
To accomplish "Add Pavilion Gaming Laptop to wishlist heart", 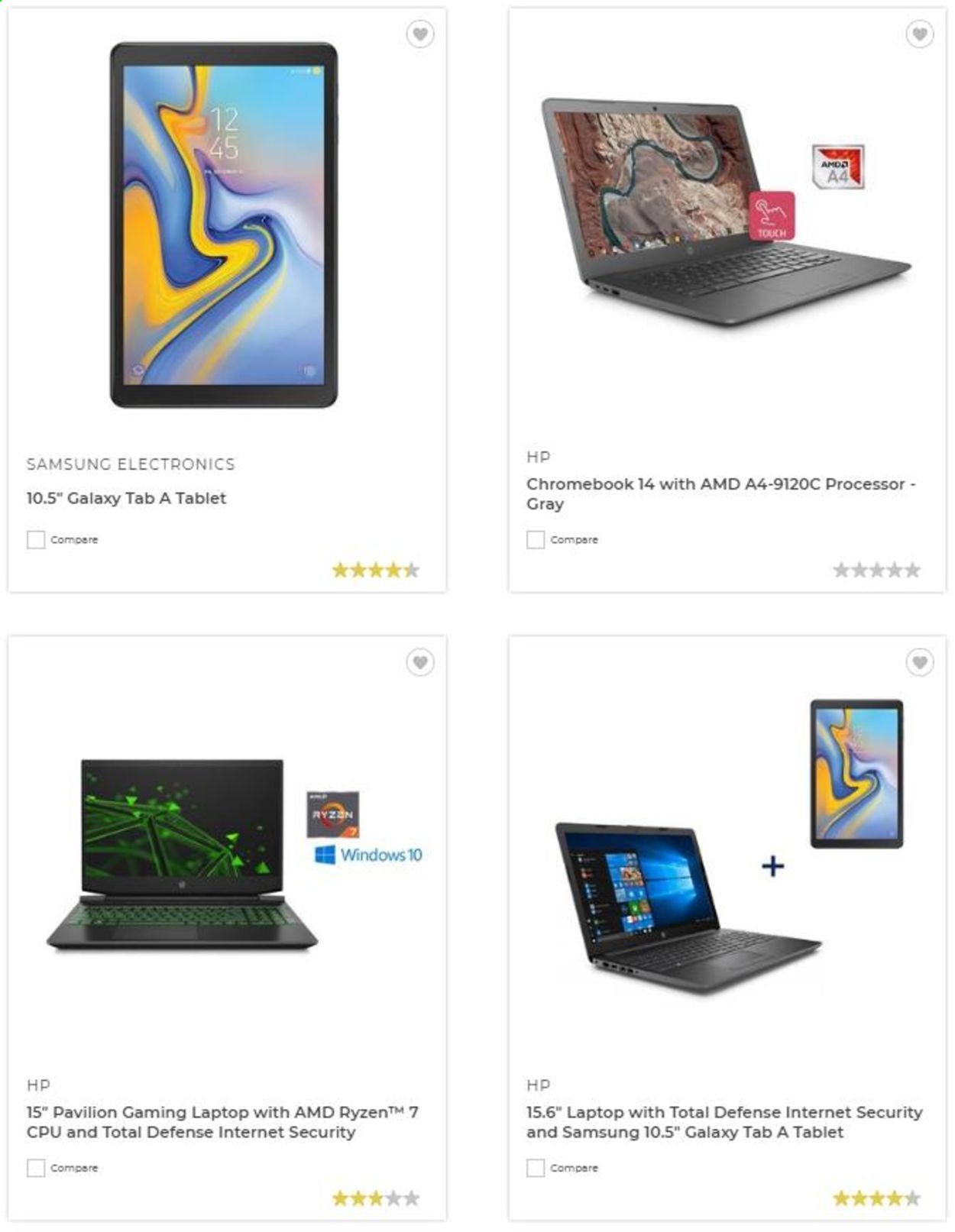I will pos(419,661).
